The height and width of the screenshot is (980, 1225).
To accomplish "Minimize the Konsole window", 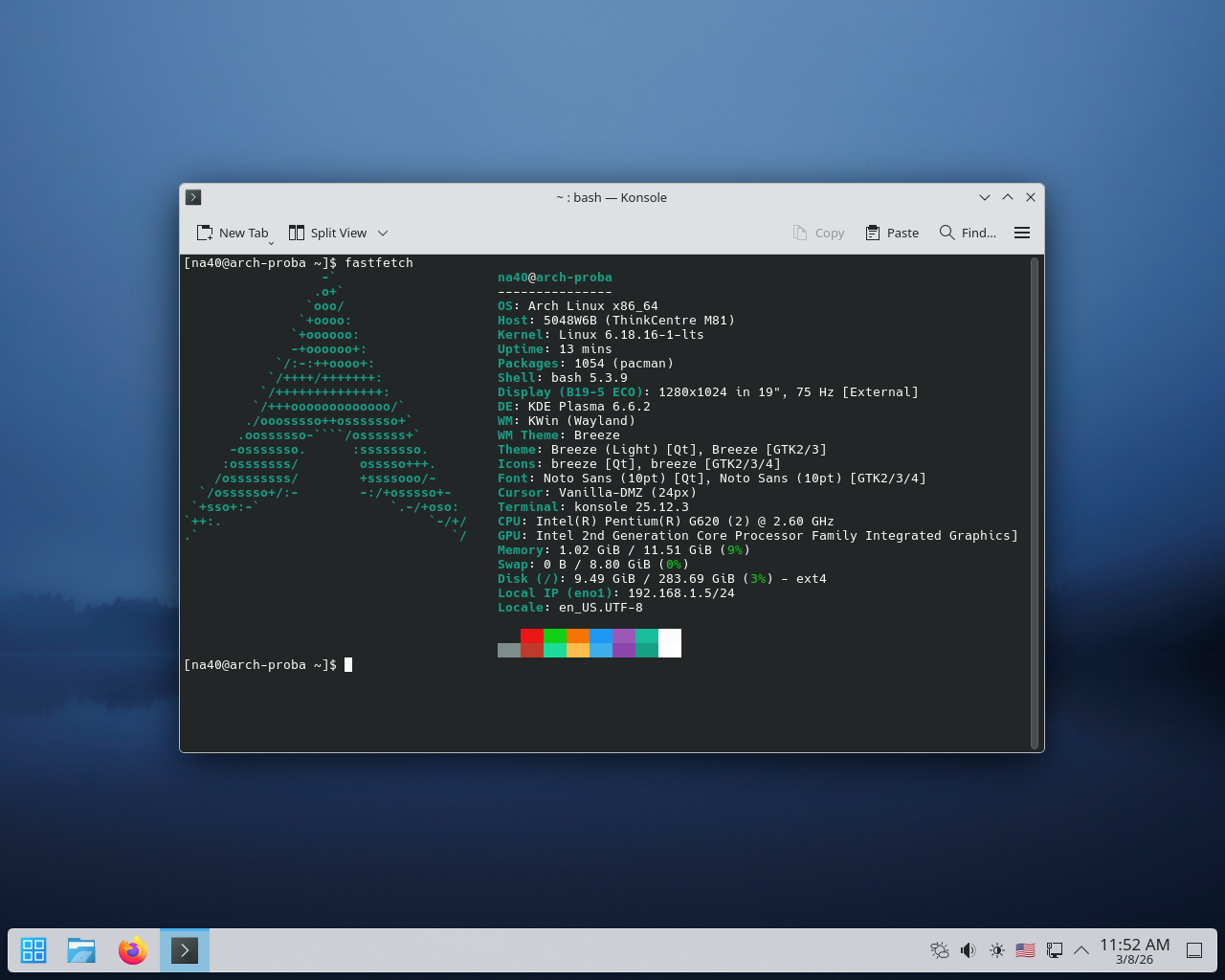I will [984, 197].
